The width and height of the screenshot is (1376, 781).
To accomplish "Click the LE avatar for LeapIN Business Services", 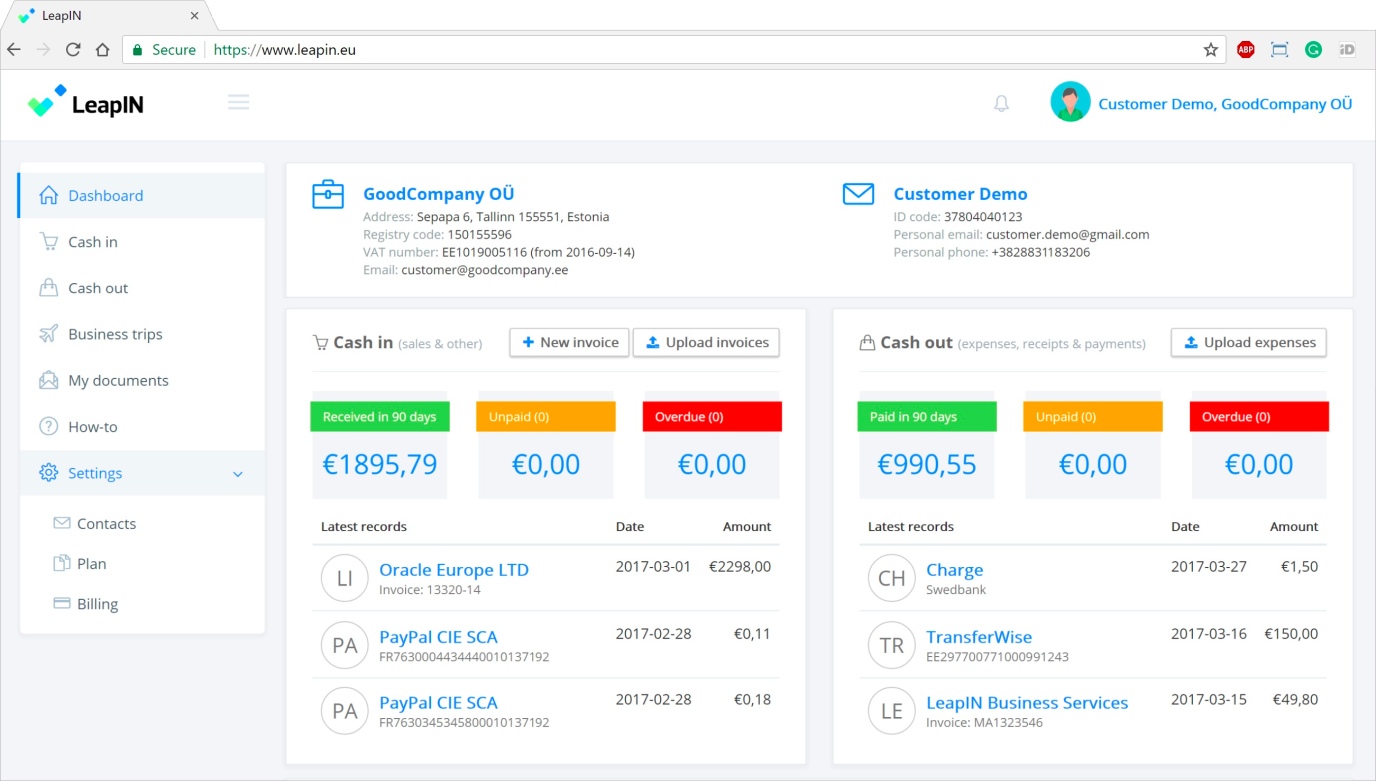I will 892,711.
